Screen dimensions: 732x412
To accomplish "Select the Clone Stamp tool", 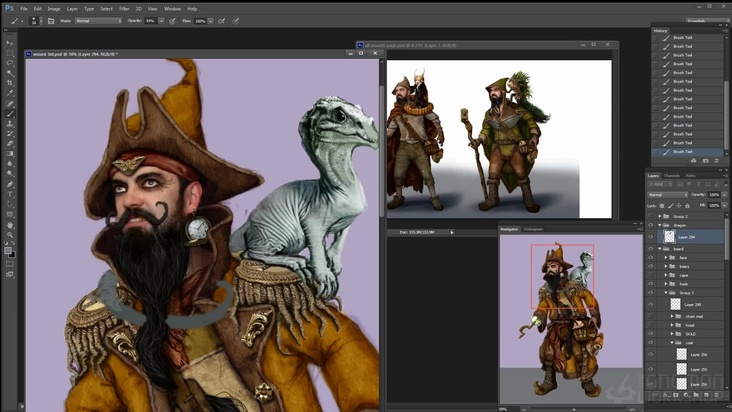I will [x=10, y=124].
